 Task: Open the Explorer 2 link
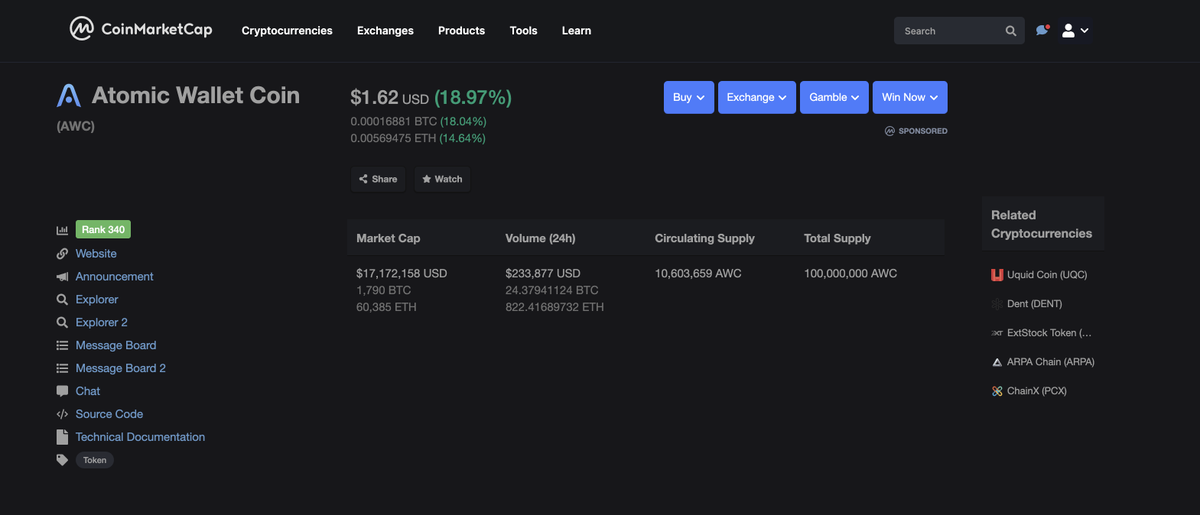coord(102,323)
